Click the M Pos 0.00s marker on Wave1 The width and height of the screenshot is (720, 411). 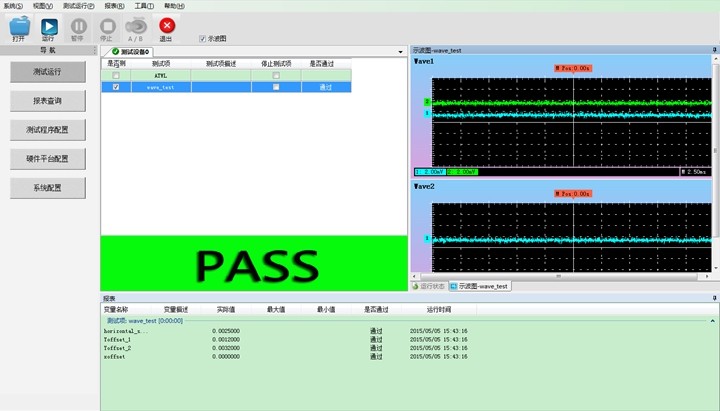[572, 69]
